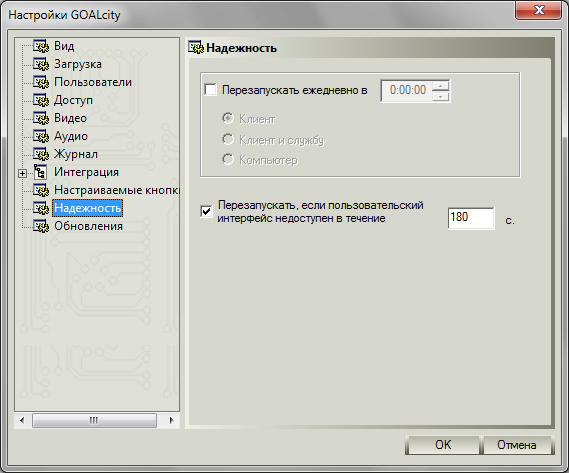
Task: Click the Отмена button
Action: (x=517, y=445)
